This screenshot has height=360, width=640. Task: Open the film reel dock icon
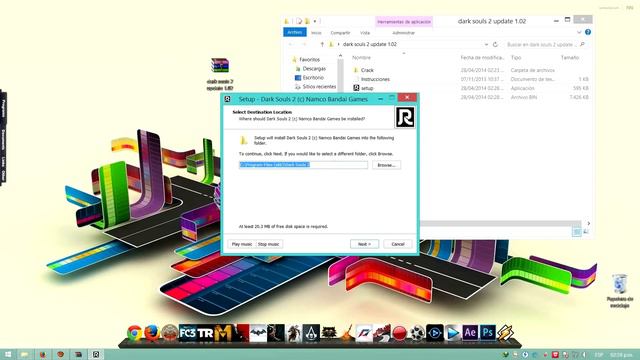pos(417,333)
